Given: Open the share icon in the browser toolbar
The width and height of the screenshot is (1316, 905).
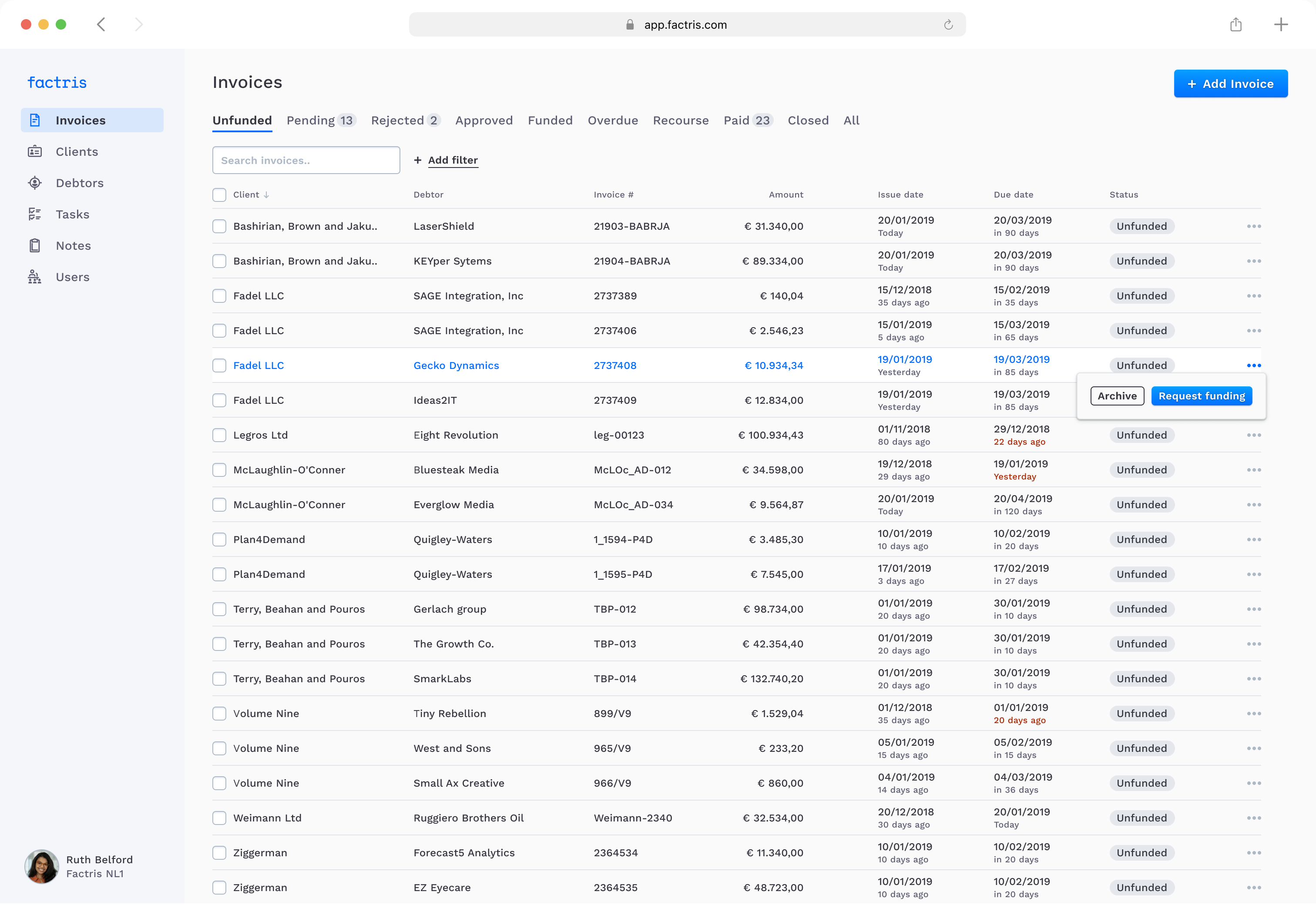Looking at the screenshot, I should (x=1237, y=24).
